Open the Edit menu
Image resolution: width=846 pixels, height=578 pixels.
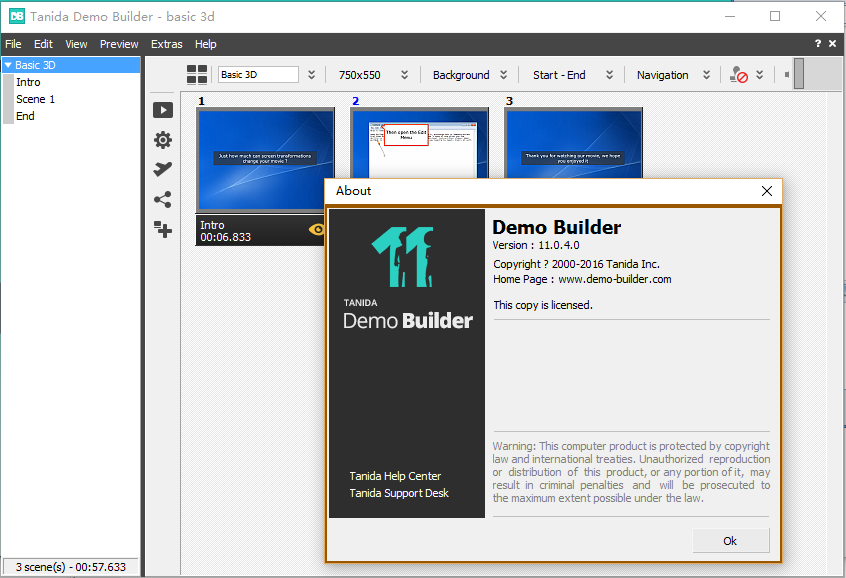point(43,44)
